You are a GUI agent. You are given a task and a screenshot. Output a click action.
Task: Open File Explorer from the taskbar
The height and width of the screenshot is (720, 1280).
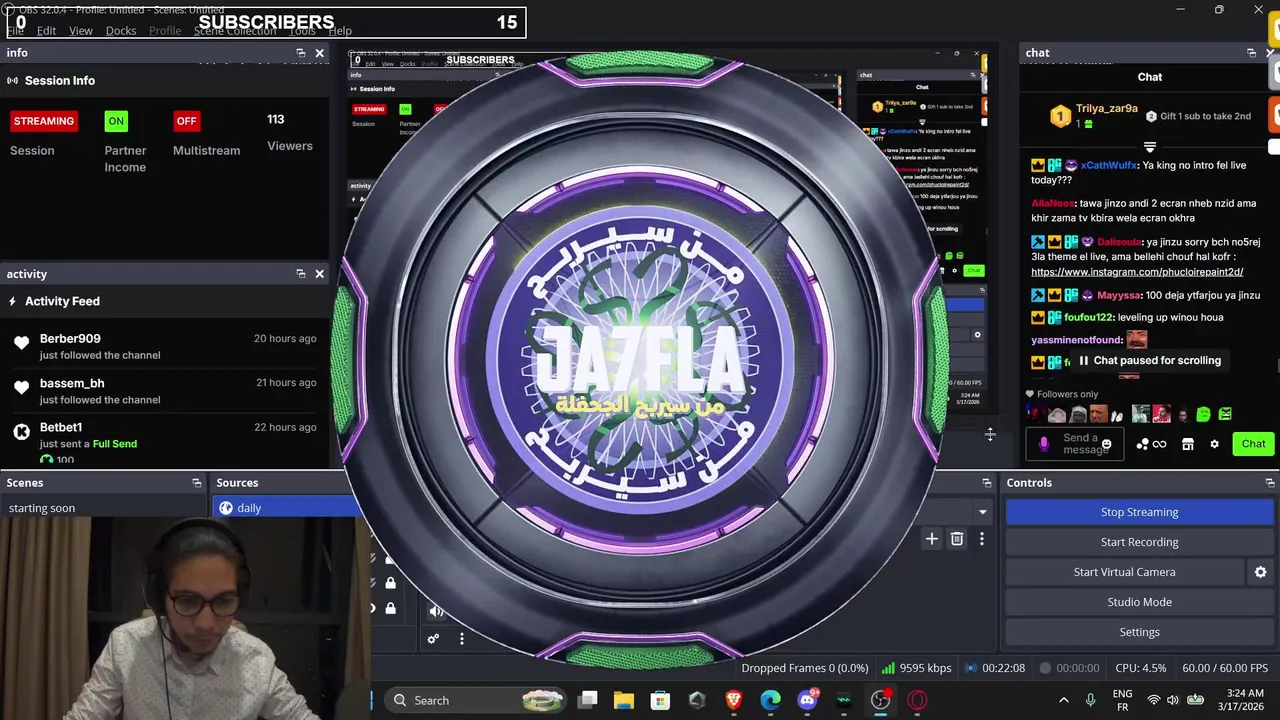tap(624, 700)
